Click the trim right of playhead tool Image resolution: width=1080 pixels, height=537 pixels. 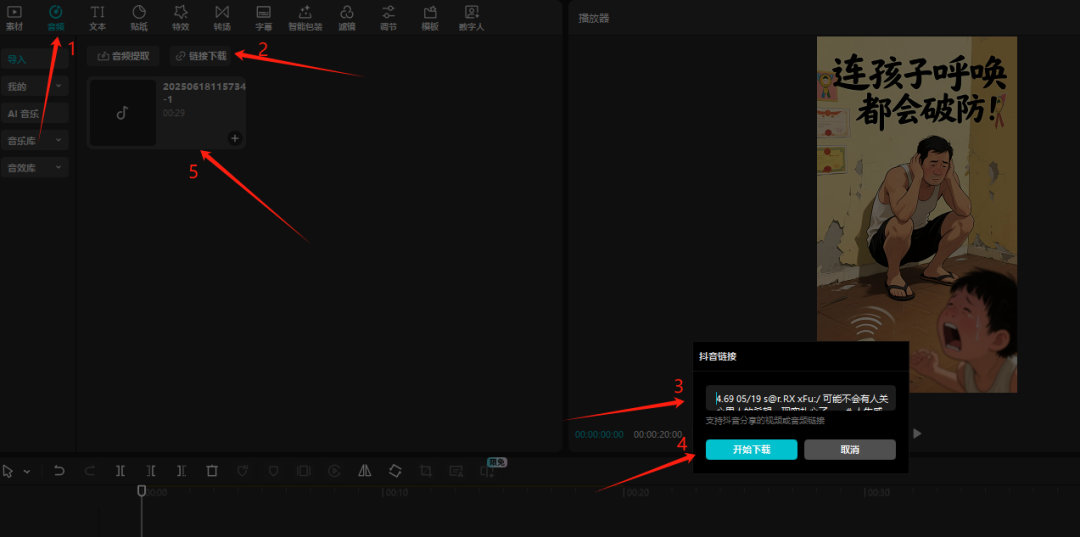181,471
